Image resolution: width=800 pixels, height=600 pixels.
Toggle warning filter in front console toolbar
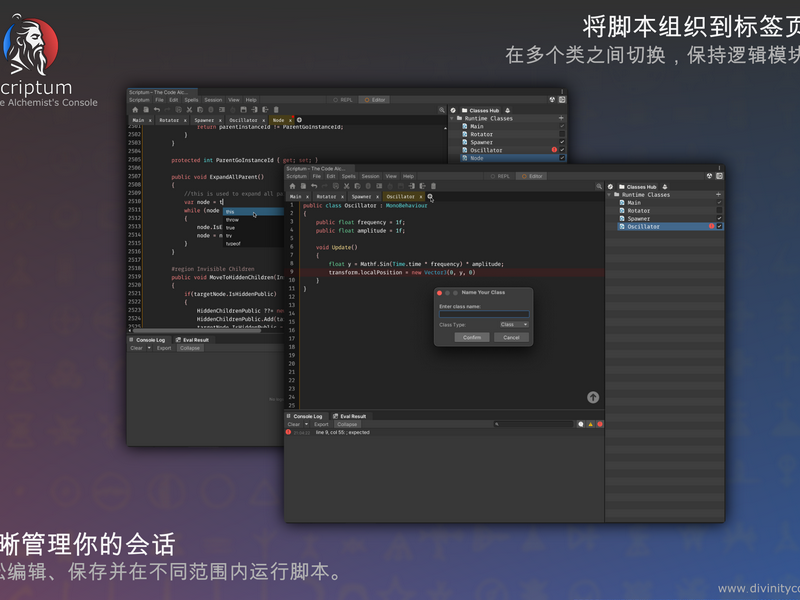590,424
